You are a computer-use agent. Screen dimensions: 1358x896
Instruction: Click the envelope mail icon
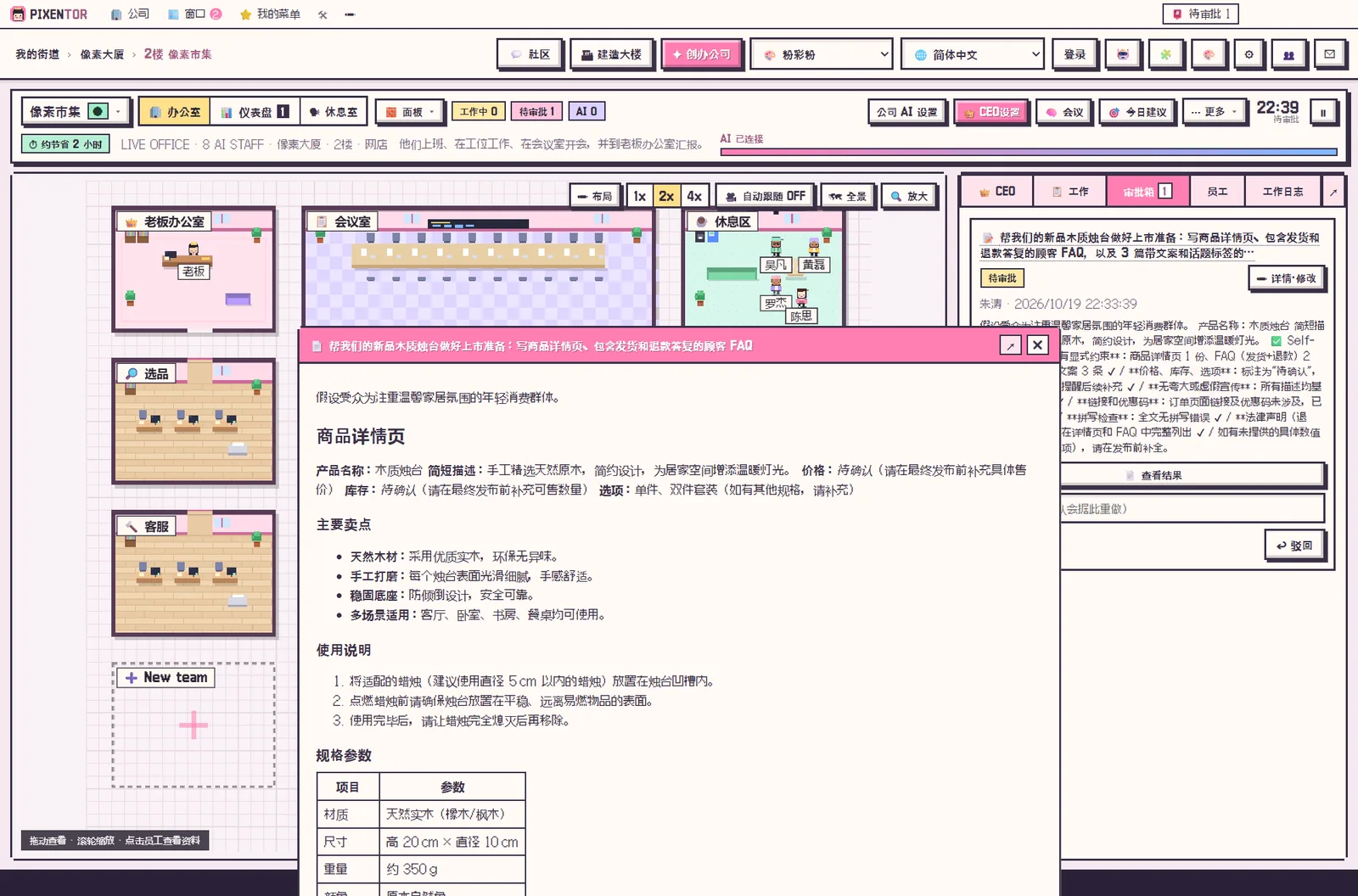pos(1329,54)
